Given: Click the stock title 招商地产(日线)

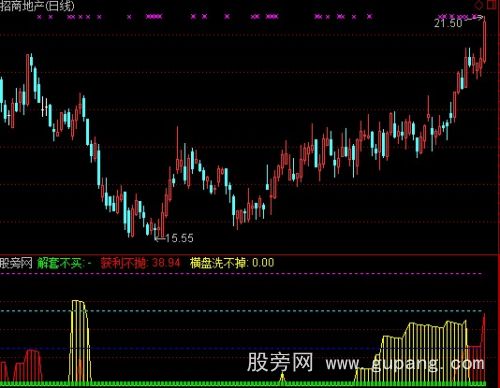Looking at the screenshot, I should tap(37, 5).
